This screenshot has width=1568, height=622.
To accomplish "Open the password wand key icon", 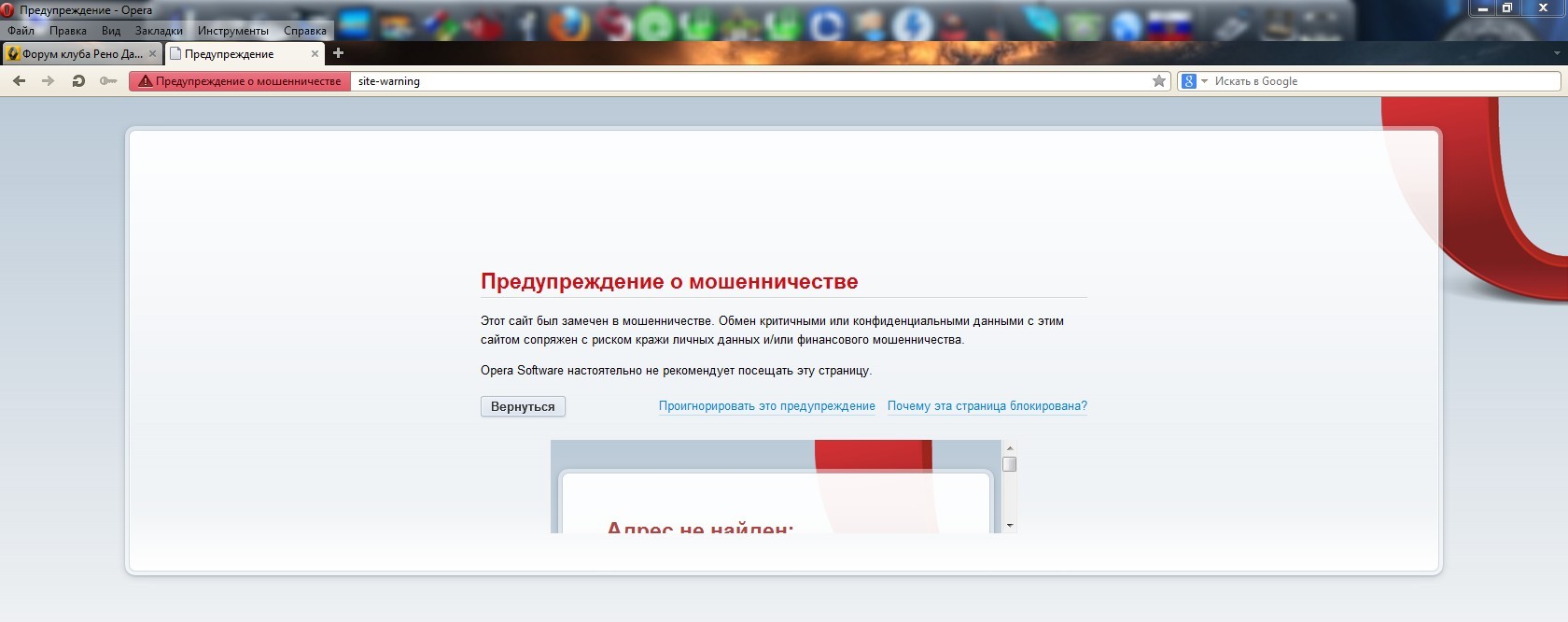I will click(108, 81).
